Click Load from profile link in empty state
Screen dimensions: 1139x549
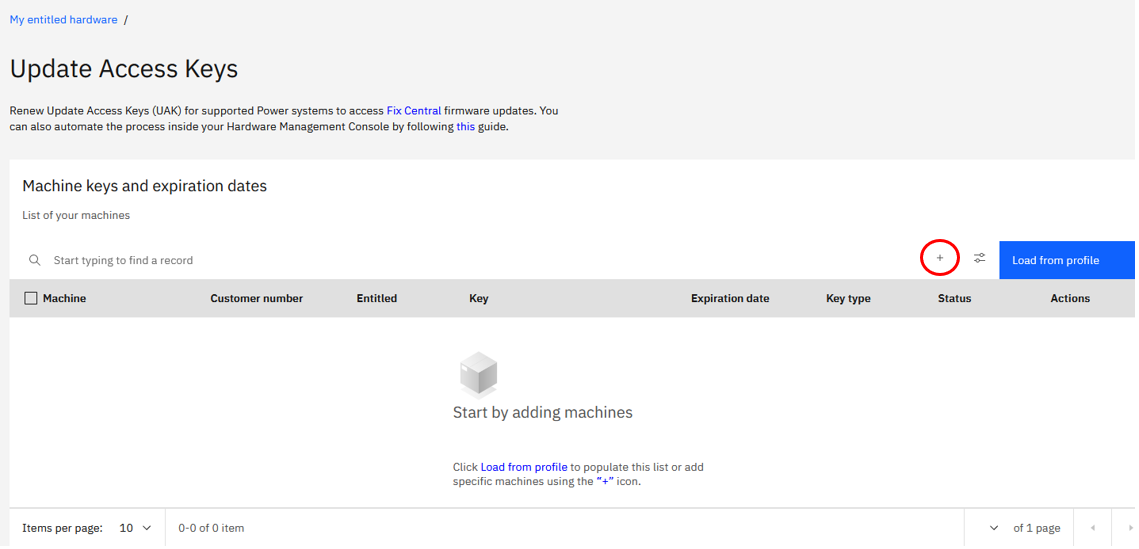pos(524,467)
